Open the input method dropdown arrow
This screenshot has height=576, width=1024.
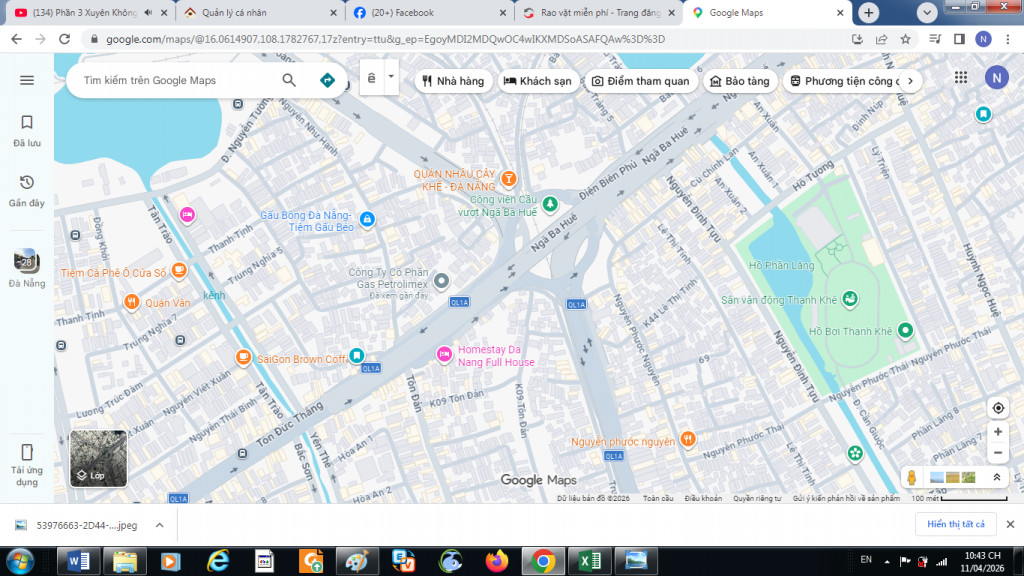click(391, 77)
